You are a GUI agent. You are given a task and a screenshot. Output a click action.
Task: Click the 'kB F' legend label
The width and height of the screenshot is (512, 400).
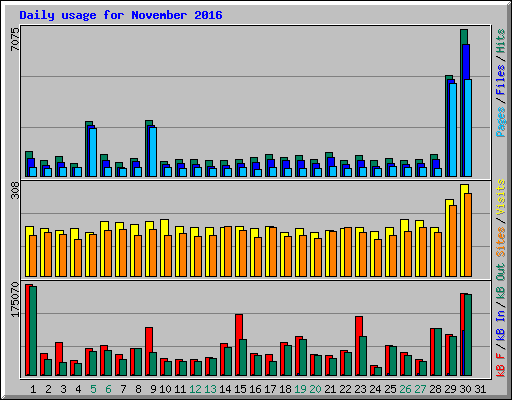(x=501, y=364)
